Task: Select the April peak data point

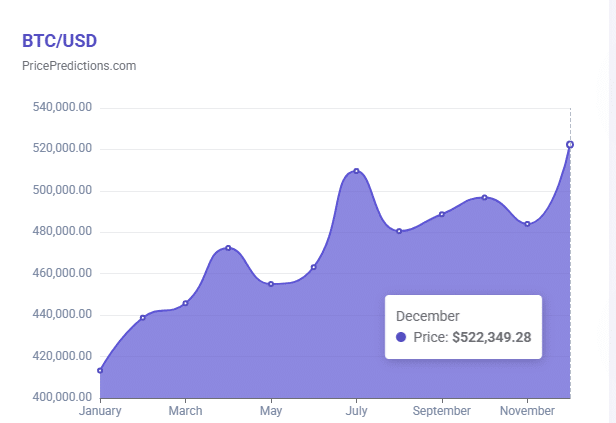Action: pos(228,248)
